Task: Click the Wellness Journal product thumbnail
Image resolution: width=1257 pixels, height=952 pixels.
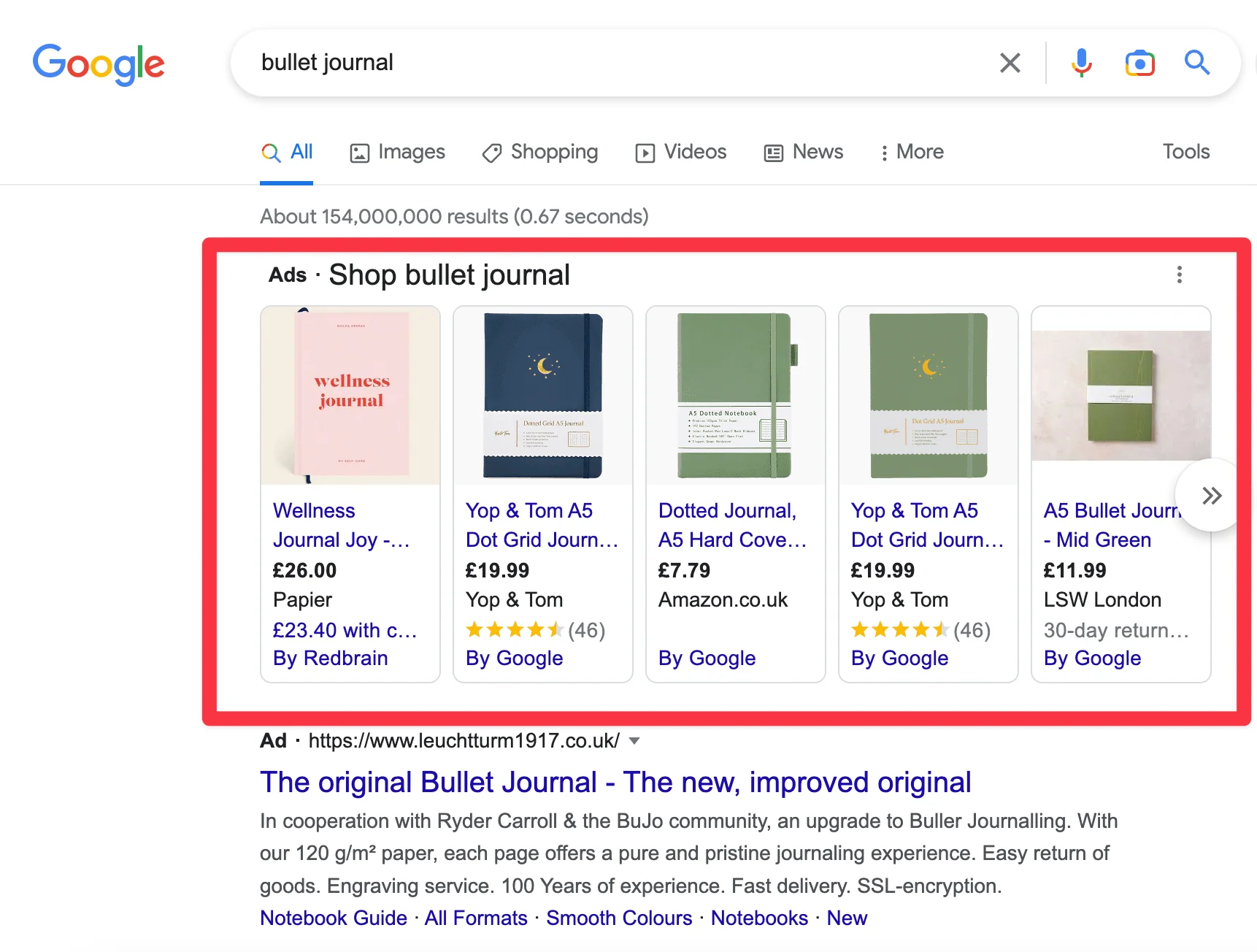Action: pos(350,396)
